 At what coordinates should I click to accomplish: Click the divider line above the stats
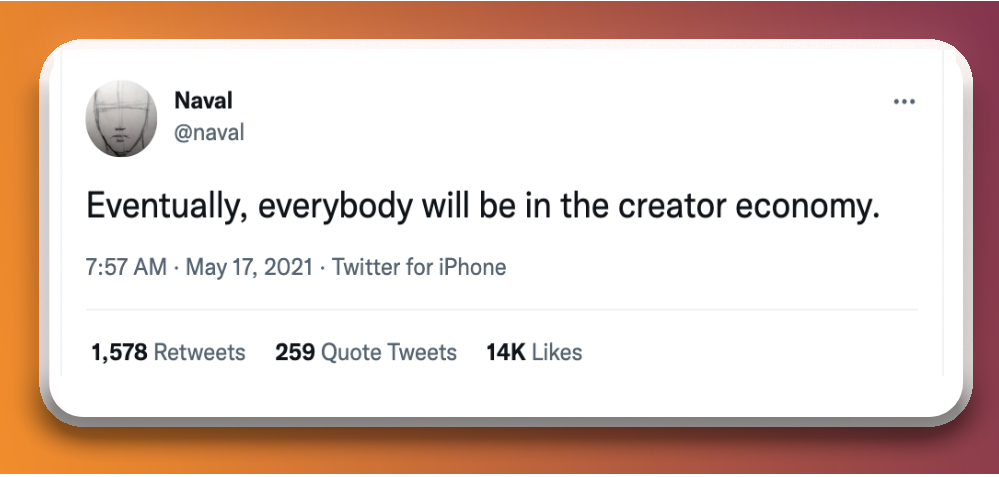pyautogui.click(x=501, y=310)
